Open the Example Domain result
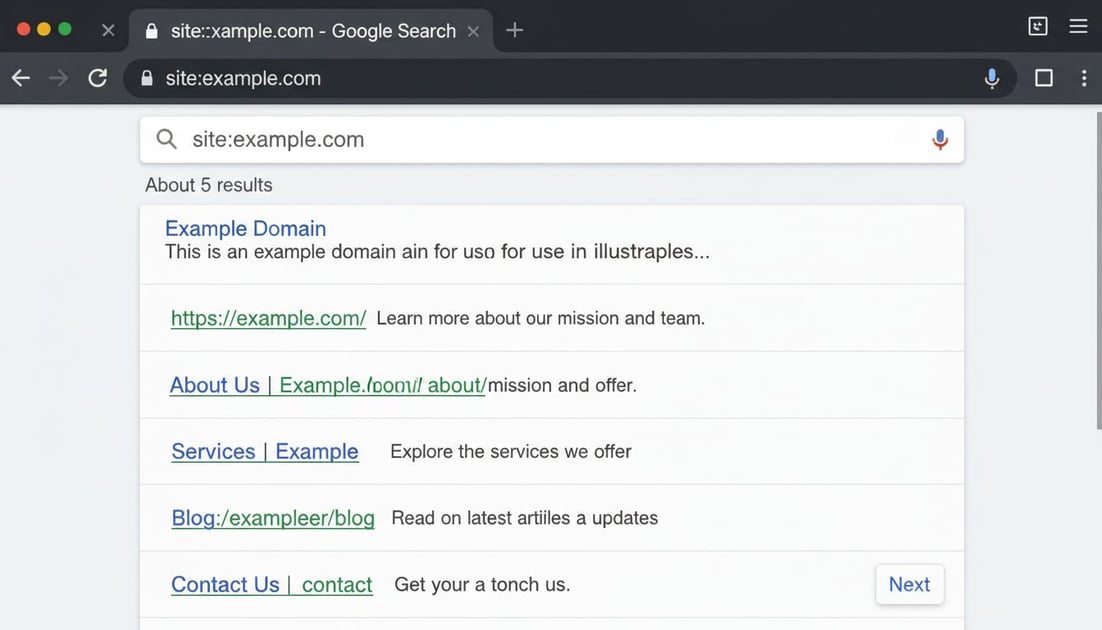Screen dimensions: 1102x630 [x=245, y=228]
